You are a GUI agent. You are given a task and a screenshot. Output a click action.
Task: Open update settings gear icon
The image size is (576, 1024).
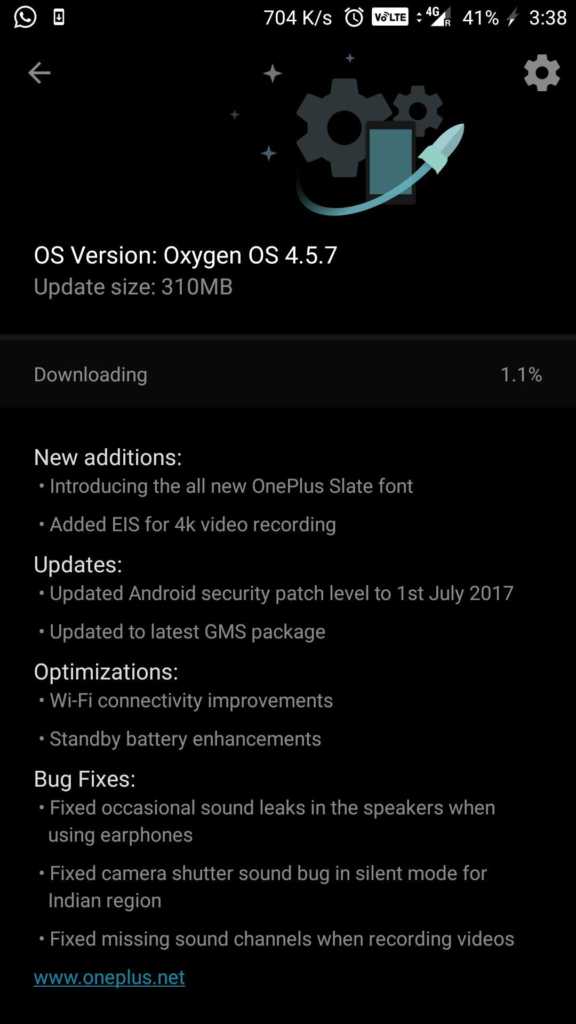click(x=541, y=73)
